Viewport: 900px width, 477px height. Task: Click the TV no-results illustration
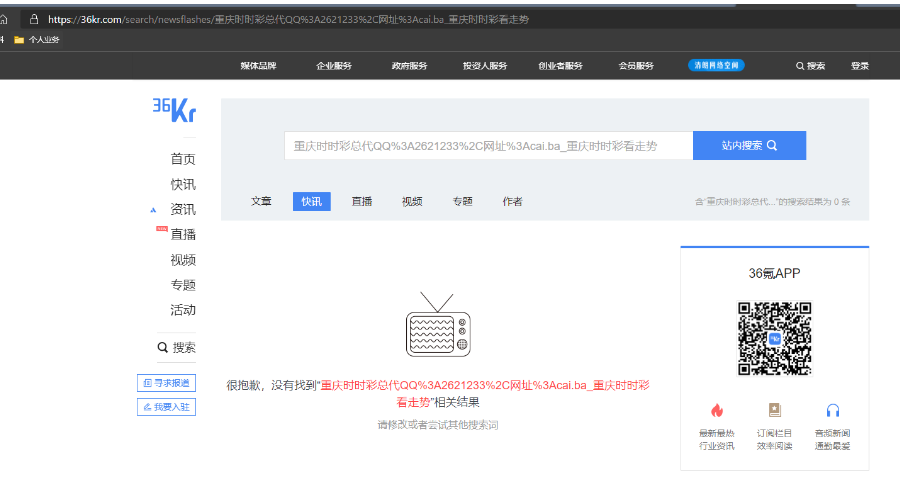pos(437,325)
